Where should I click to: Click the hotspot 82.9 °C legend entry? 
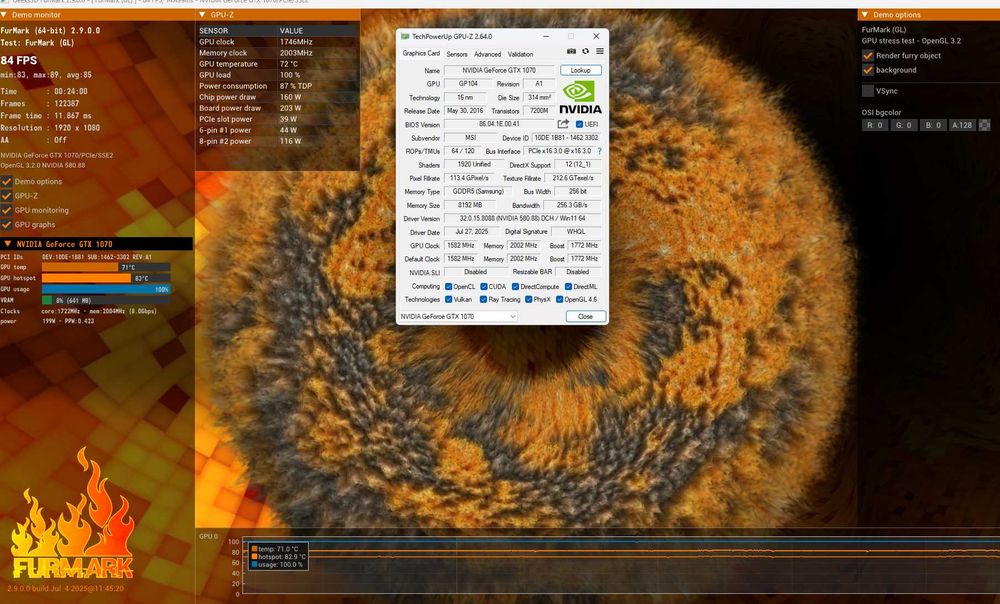pyautogui.click(x=279, y=556)
